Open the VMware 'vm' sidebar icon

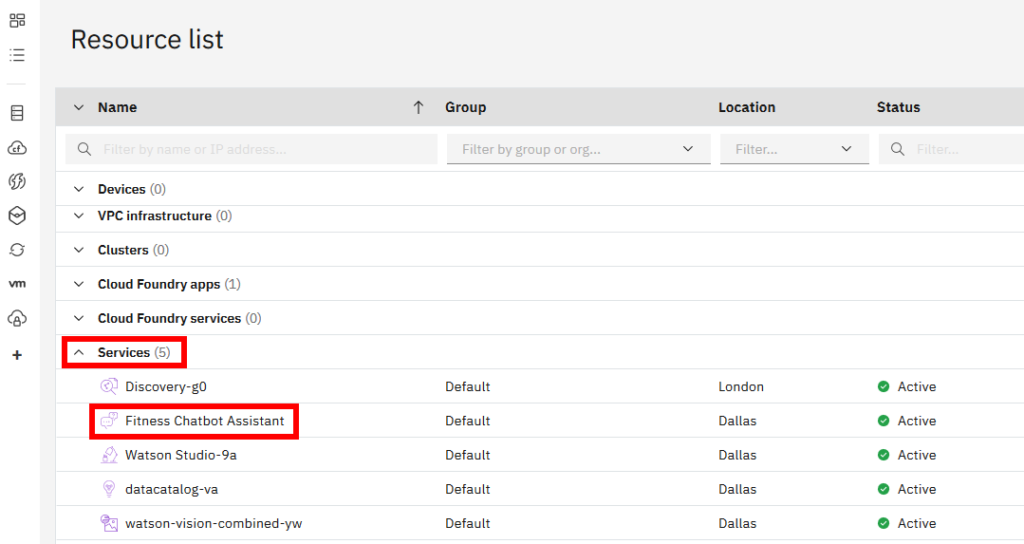18,283
